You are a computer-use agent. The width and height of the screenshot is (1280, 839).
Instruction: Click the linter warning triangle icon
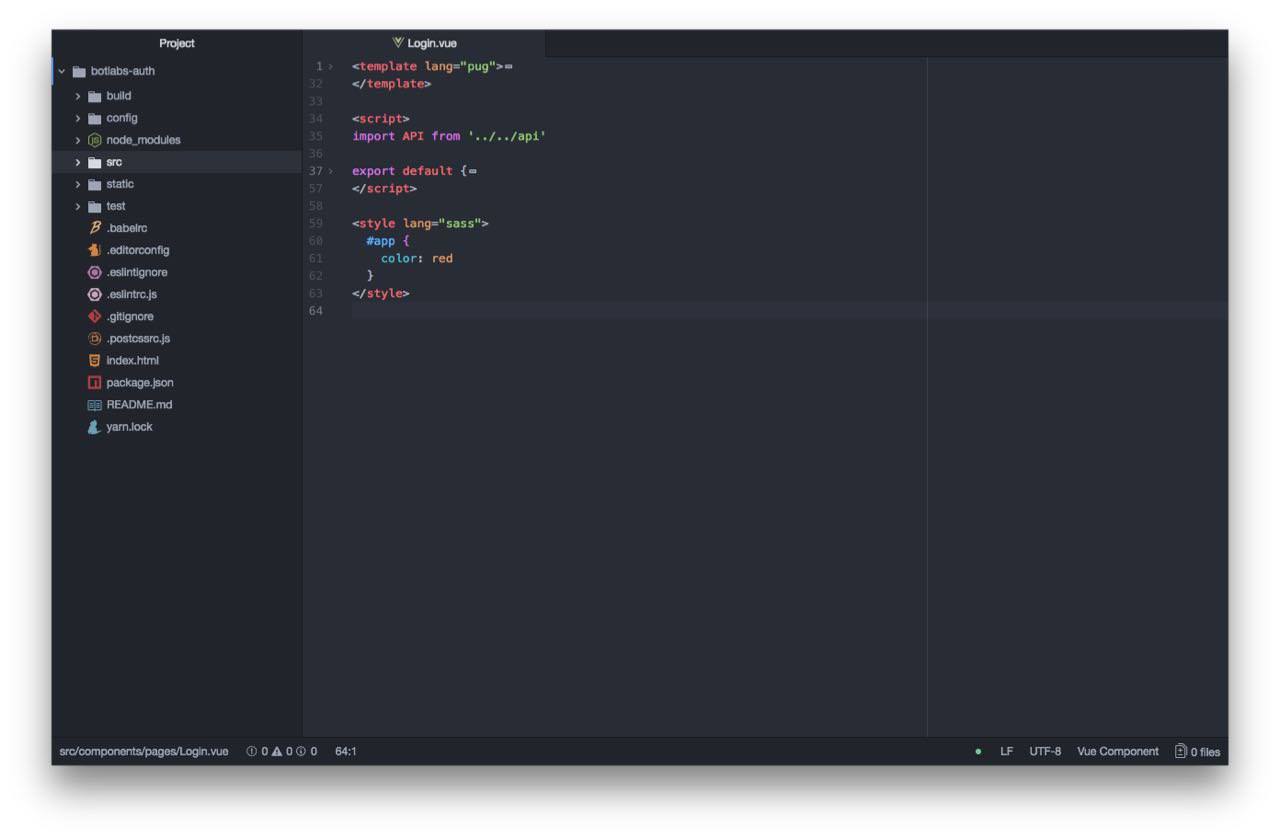click(x=276, y=751)
